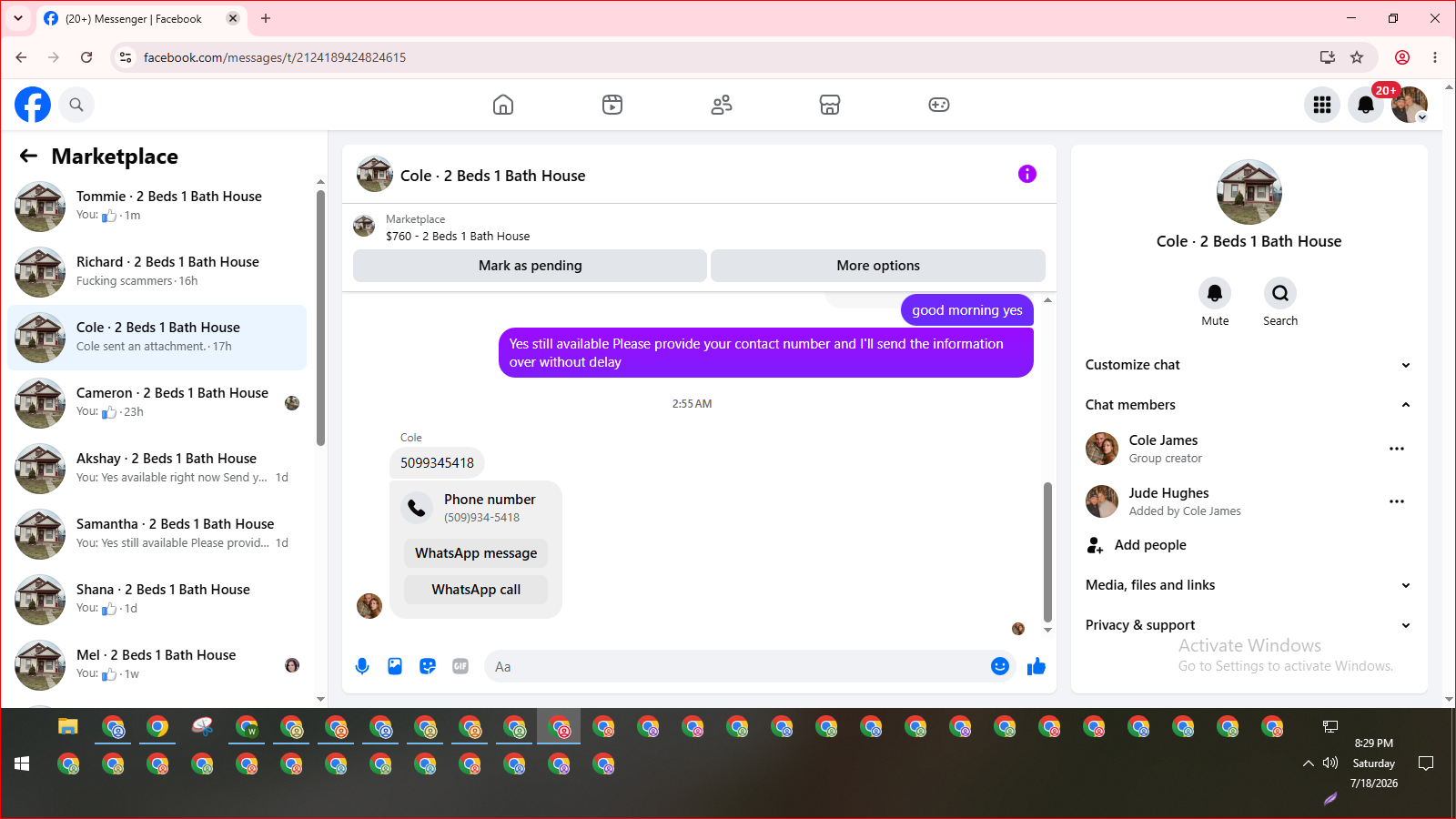This screenshot has width=1456, height=819.
Task: Open Akshay 2 Beds 1 Bath House chat
Action: [x=157, y=469]
